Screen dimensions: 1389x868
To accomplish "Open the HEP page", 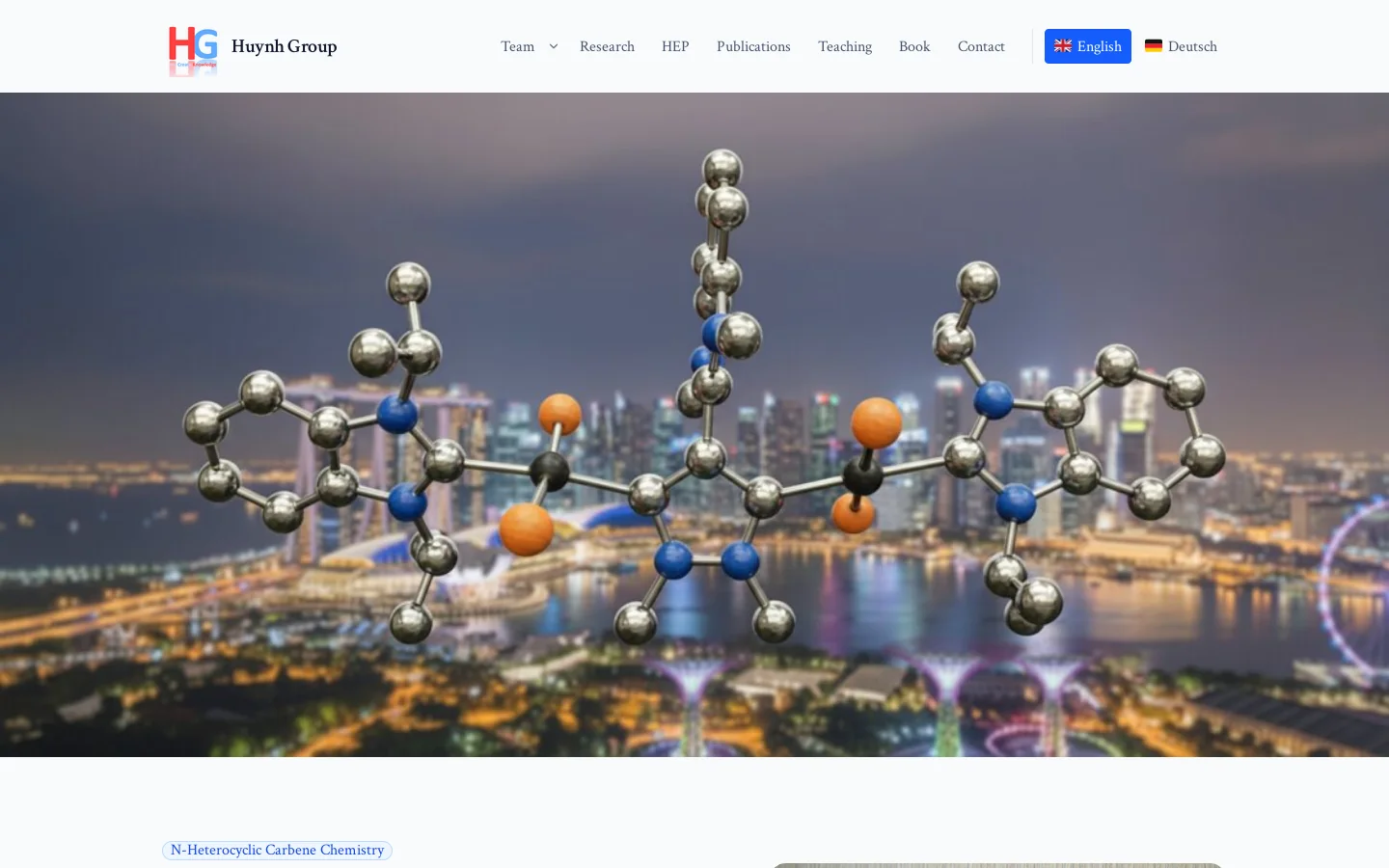I will 675,46.
